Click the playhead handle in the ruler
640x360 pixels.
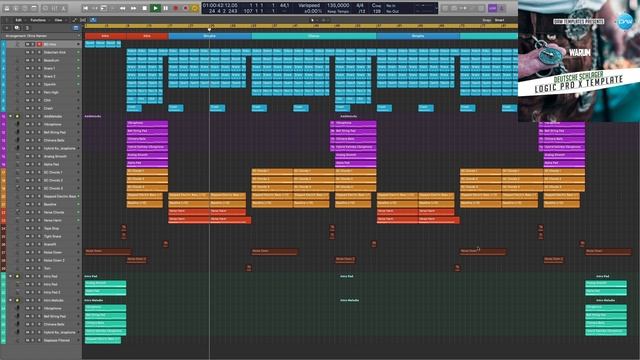tap(209, 29)
